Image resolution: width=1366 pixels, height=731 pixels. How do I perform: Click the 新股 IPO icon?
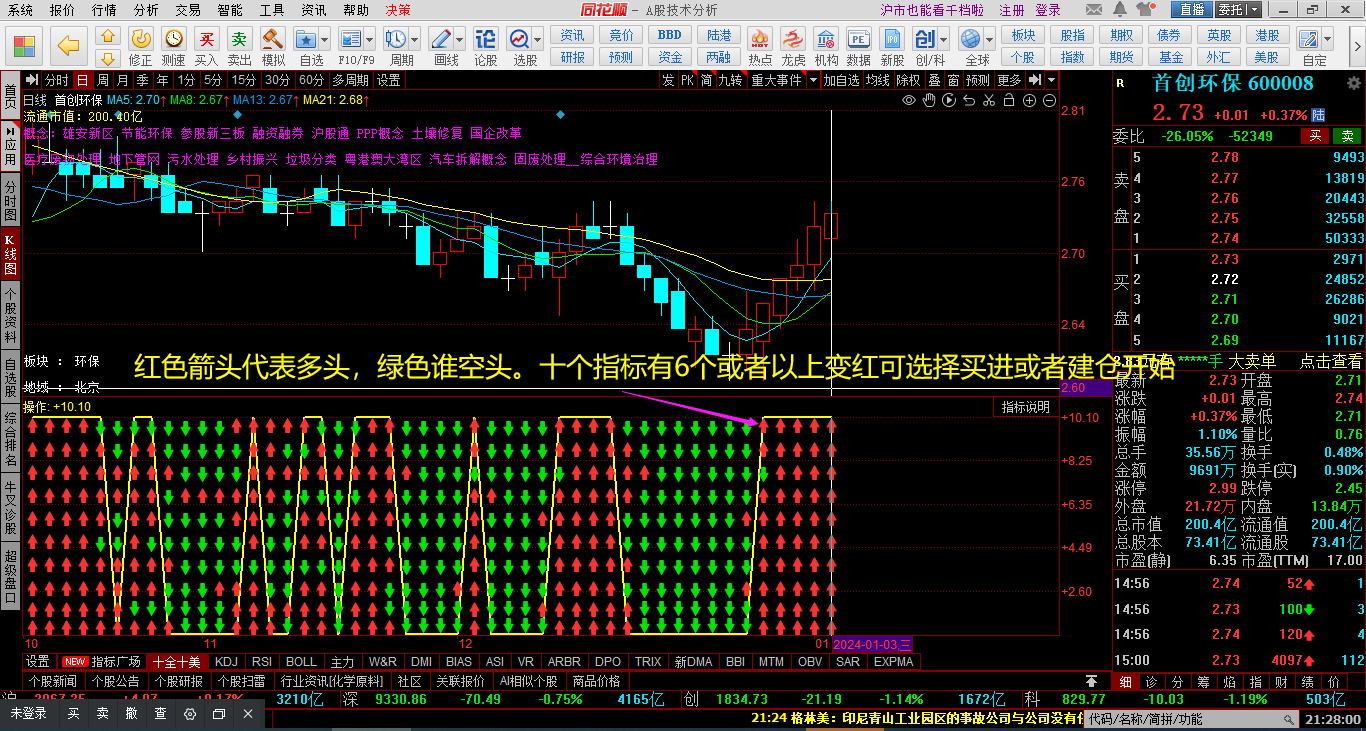[x=891, y=38]
